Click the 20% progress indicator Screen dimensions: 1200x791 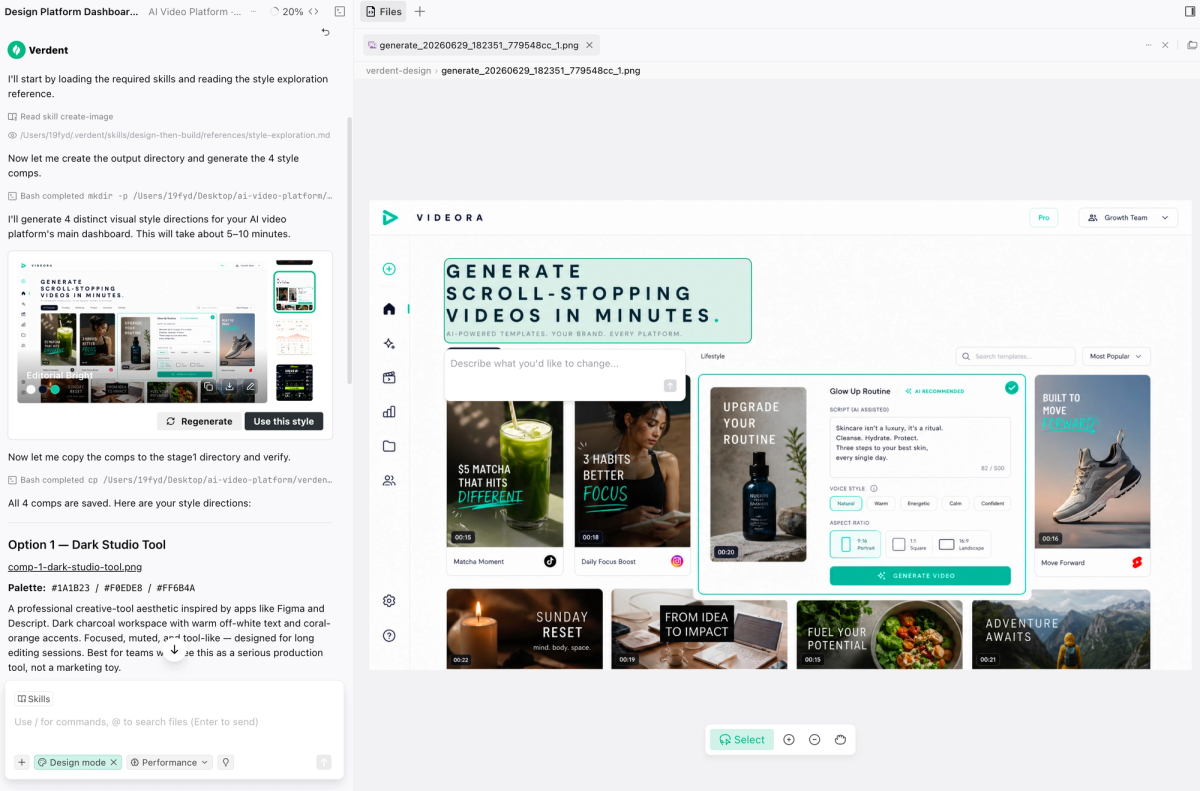click(287, 12)
